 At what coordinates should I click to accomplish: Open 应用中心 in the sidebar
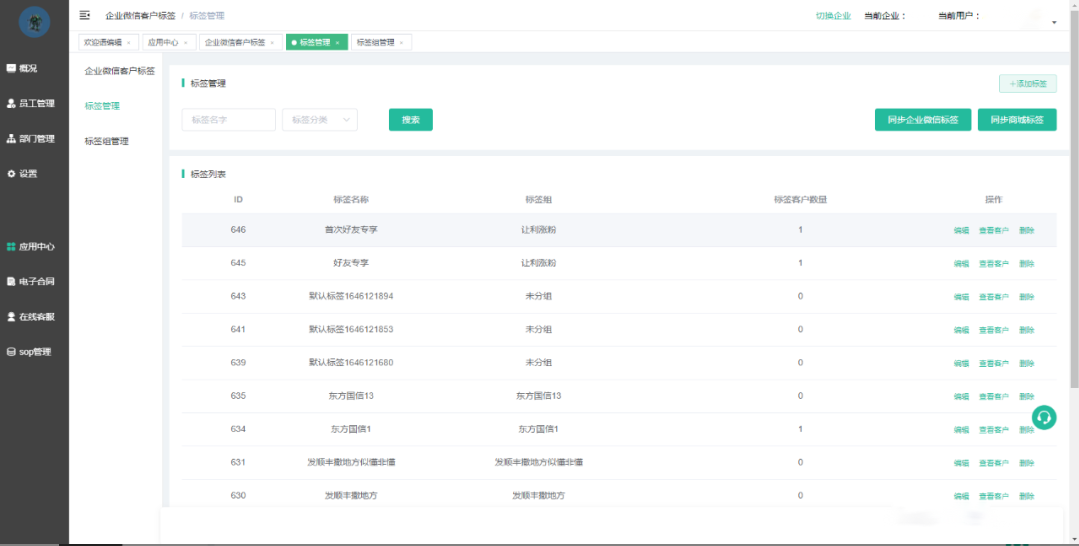31,247
